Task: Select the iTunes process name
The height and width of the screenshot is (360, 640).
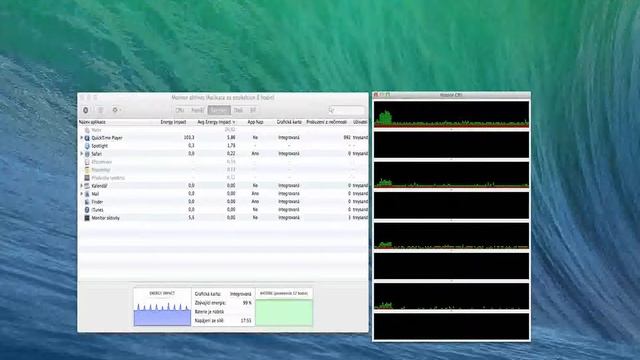Action: [x=98, y=210]
